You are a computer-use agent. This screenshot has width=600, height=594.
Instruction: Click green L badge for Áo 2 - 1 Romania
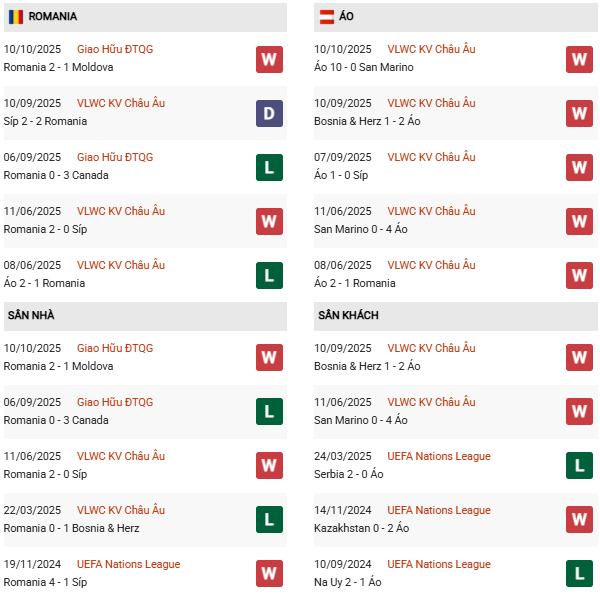(269, 275)
